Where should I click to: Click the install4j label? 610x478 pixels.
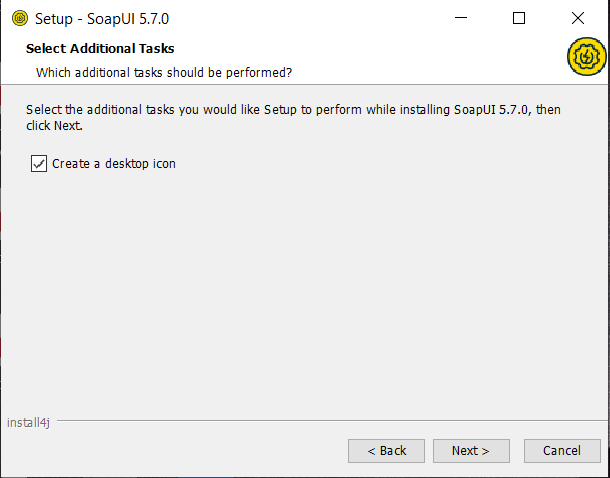(x=28, y=422)
